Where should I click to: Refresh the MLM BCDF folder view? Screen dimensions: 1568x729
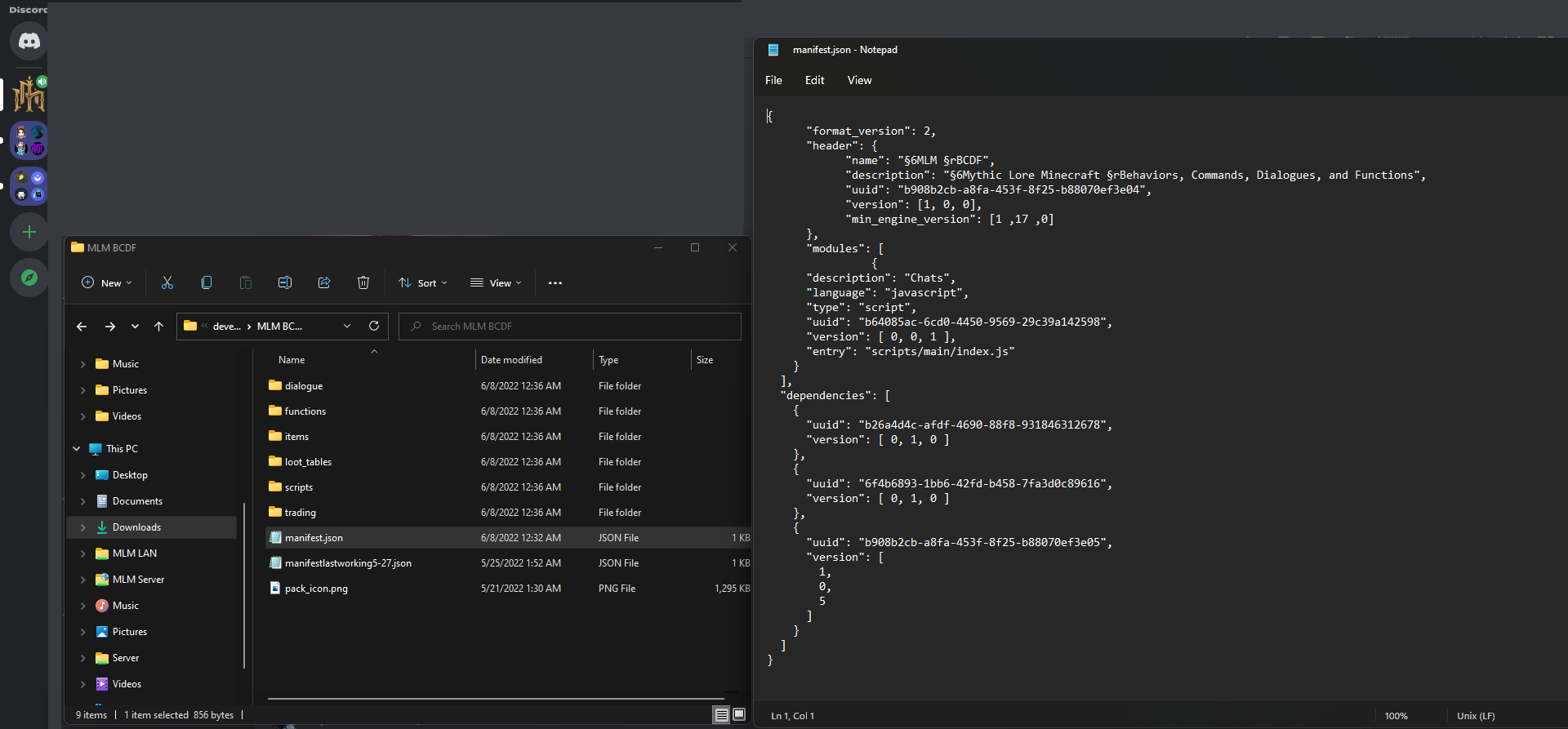(x=374, y=326)
